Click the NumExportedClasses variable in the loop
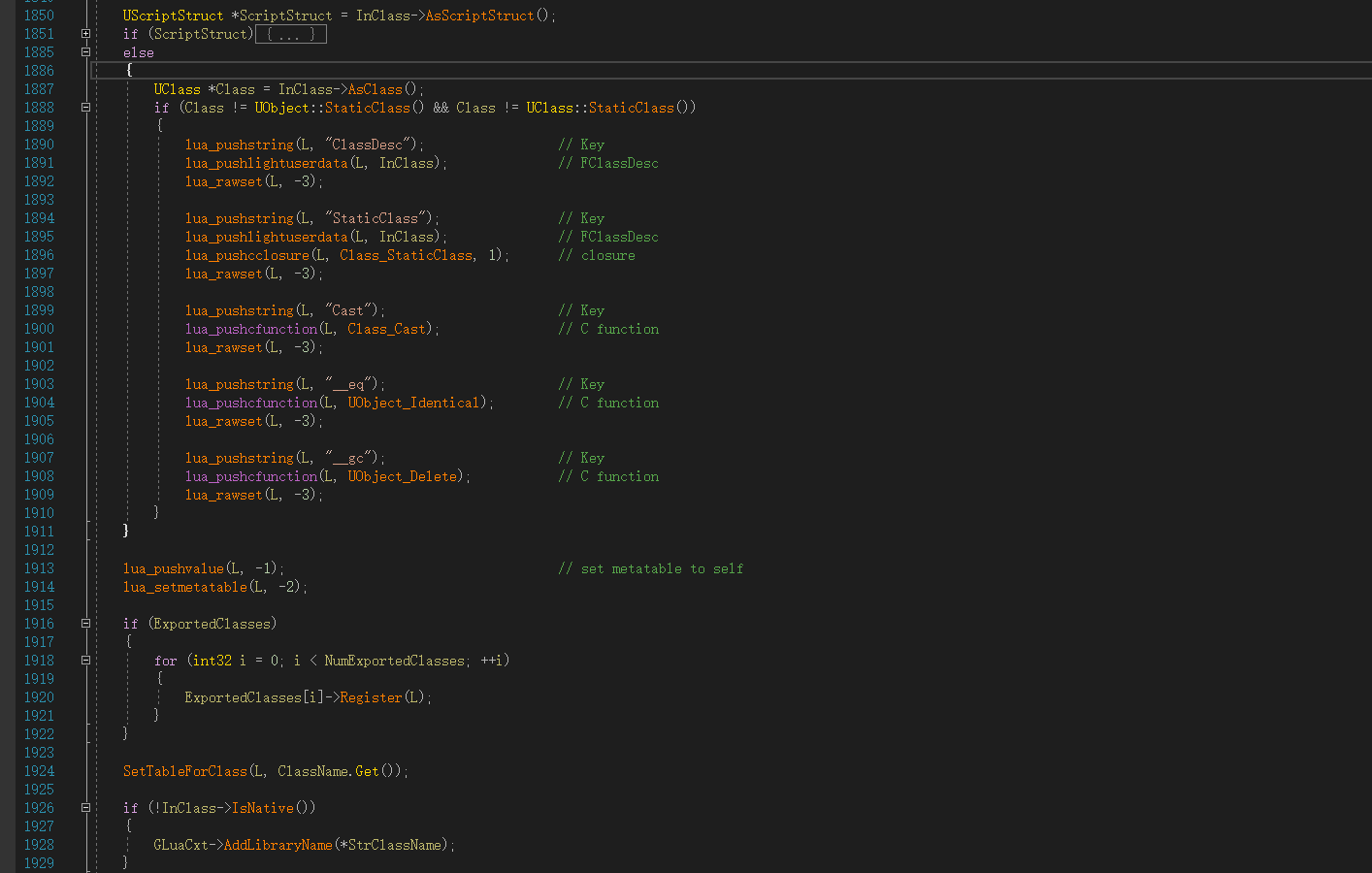The image size is (1372, 873). (x=394, y=661)
